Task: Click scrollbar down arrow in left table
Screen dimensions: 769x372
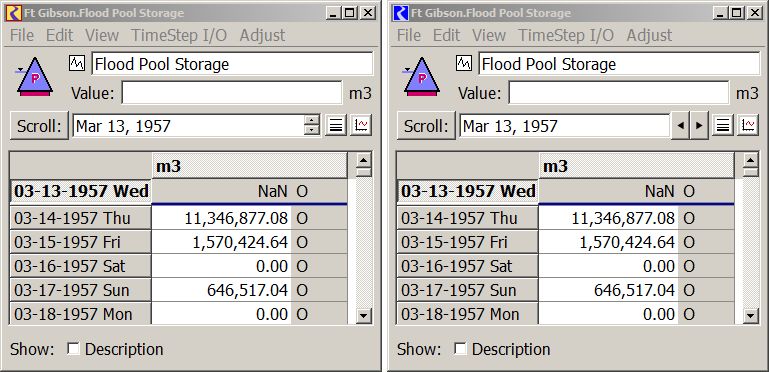Action: 363,316
